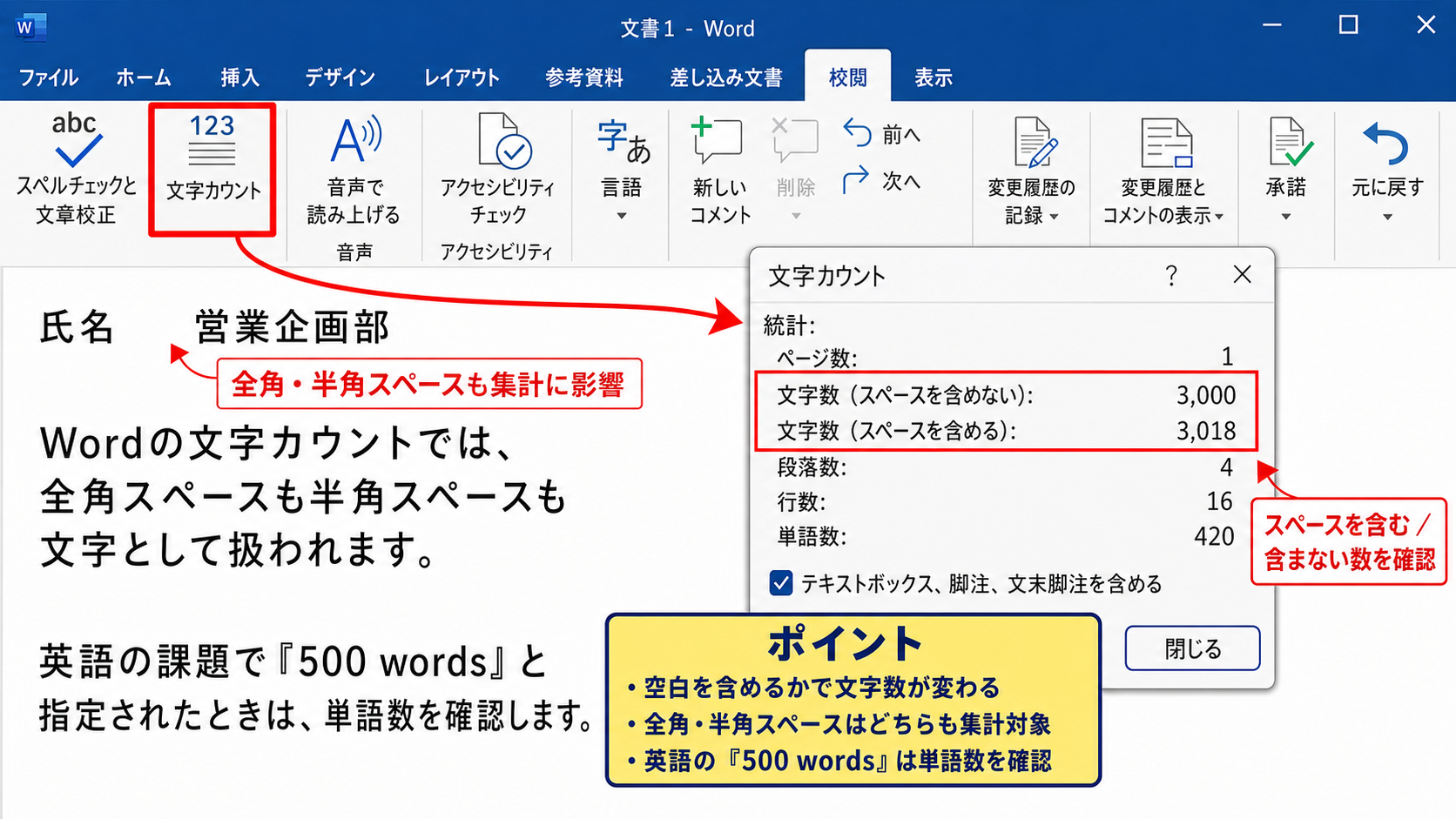The width and height of the screenshot is (1456, 819).
Task: Switch to the 表示 view tab
Action: [x=933, y=77]
